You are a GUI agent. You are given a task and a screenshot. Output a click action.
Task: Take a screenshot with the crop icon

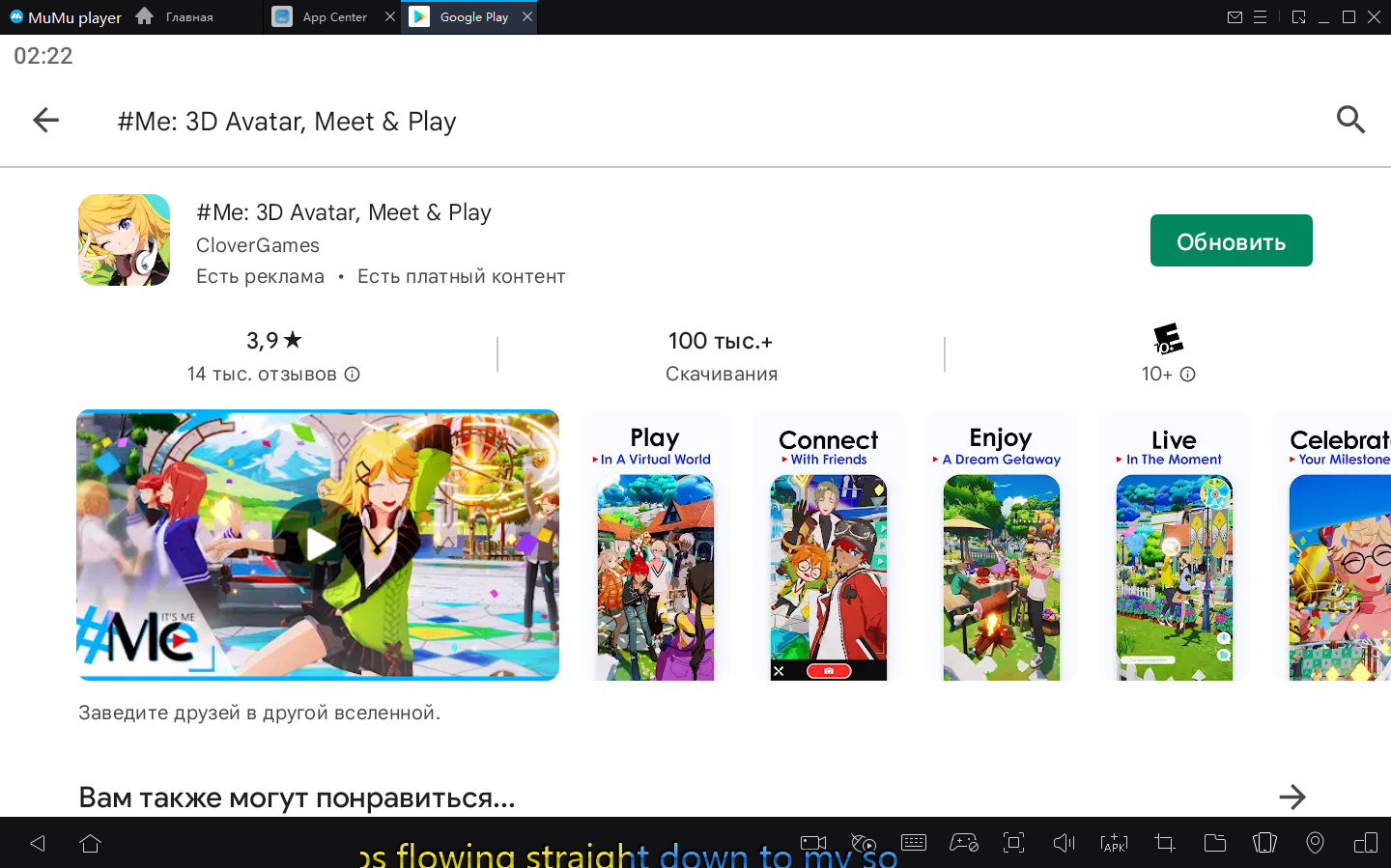point(1164,843)
